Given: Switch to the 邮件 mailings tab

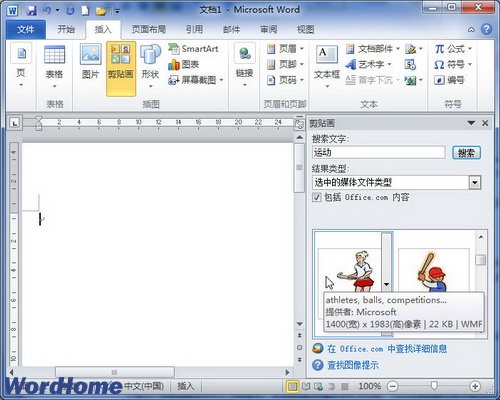Looking at the screenshot, I should pyautogui.click(x=231, y=30).
